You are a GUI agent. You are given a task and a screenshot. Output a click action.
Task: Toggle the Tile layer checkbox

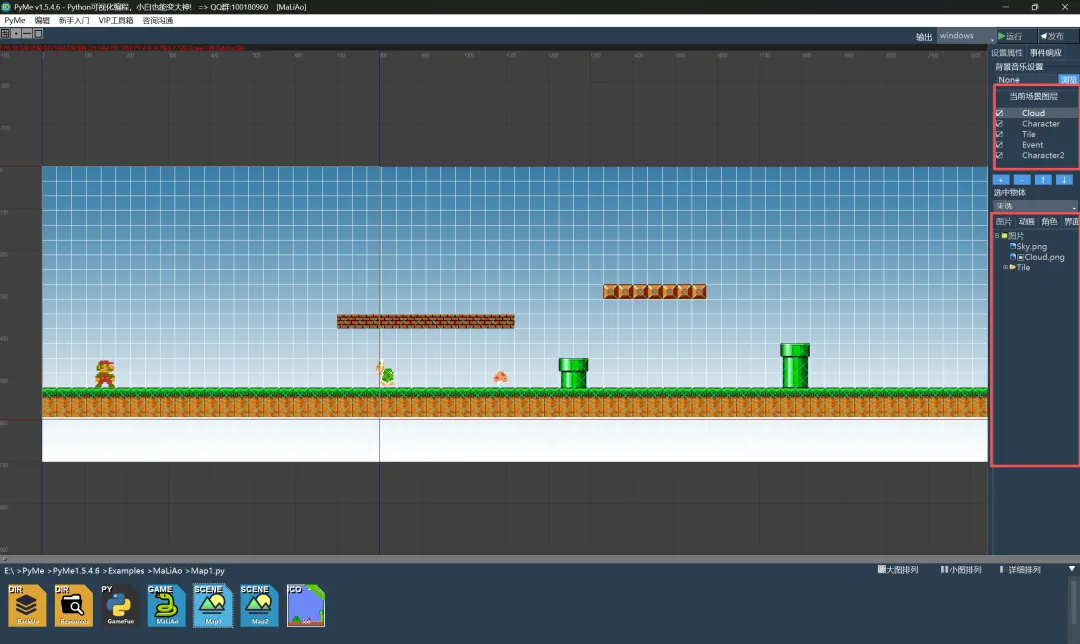pyautogui.click(x=999, y=134)
